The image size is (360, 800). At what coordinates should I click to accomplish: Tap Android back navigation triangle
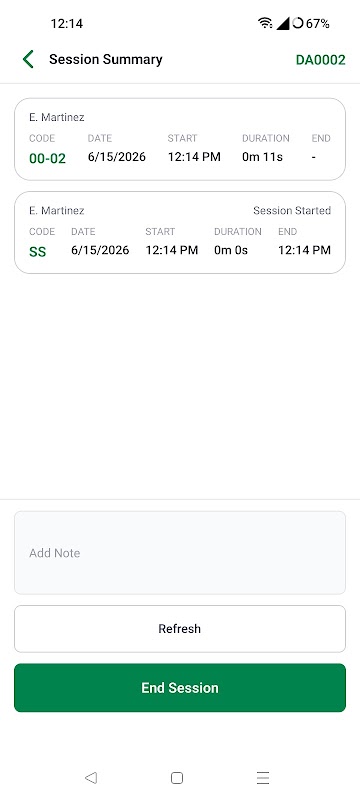pyautogui.click(x=91, y=778)
